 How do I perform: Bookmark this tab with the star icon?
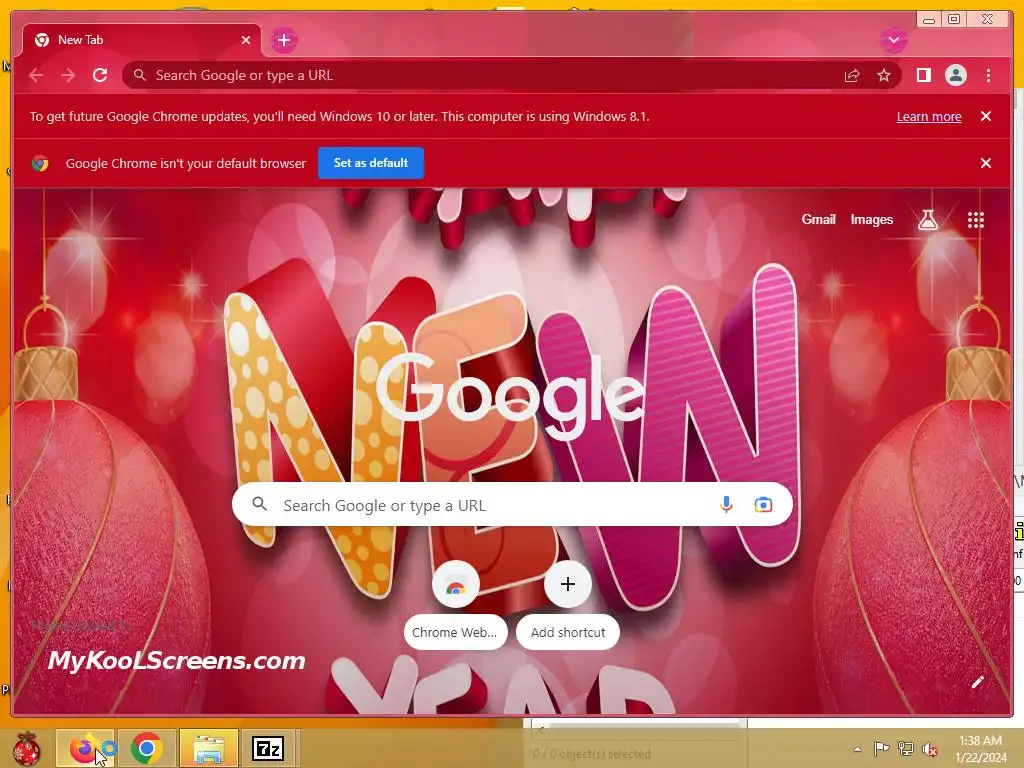click(884, 76)
